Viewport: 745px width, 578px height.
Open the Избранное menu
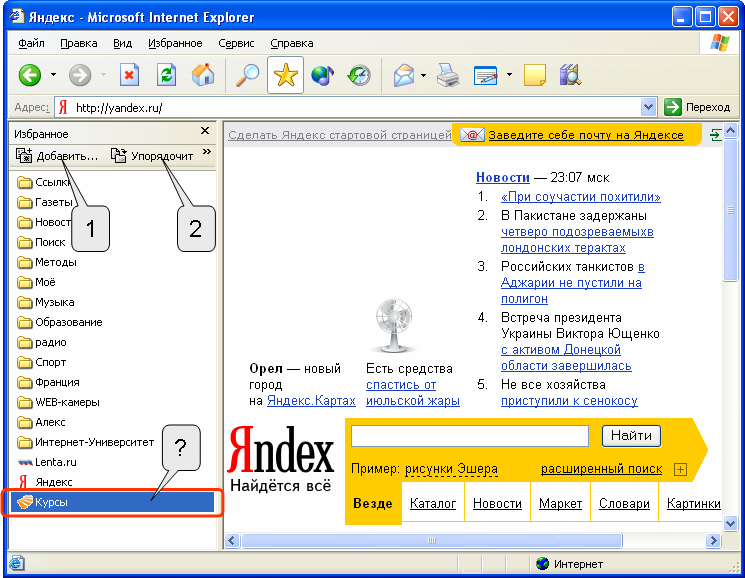coord(175,43)
